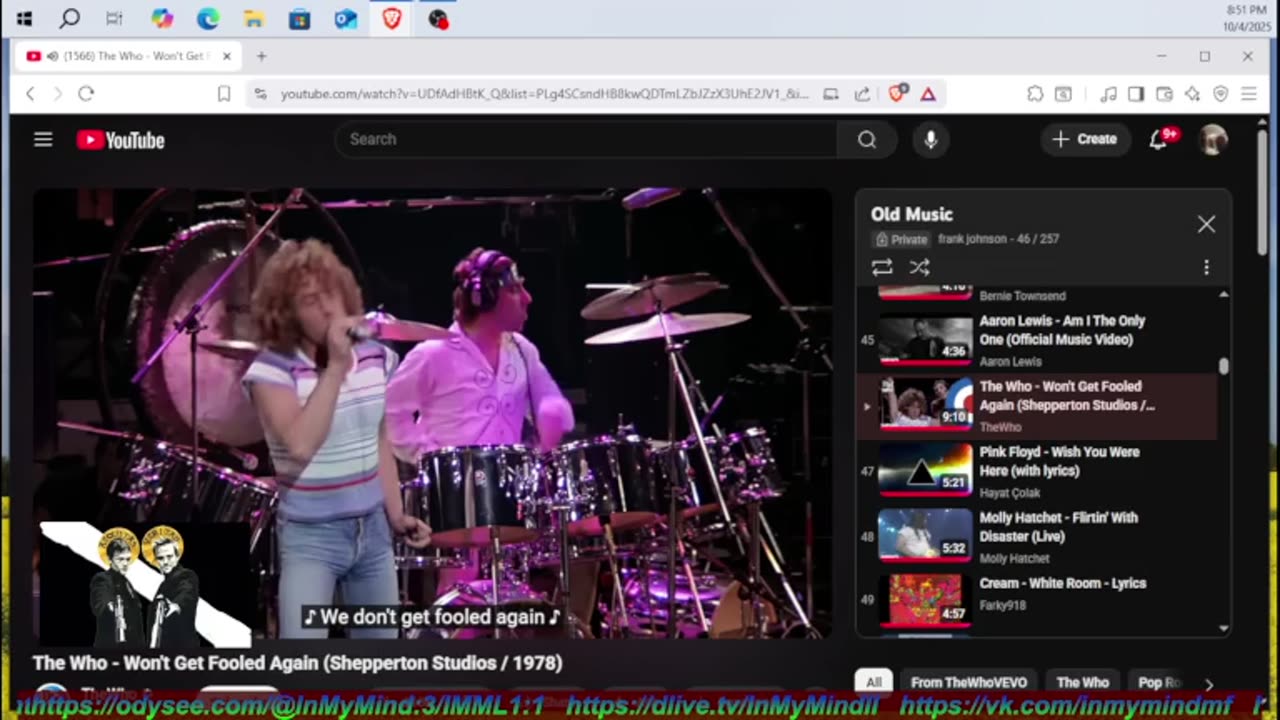Select the All filter chip
The height and width of the screenshot is (720, 1280).
873,682
